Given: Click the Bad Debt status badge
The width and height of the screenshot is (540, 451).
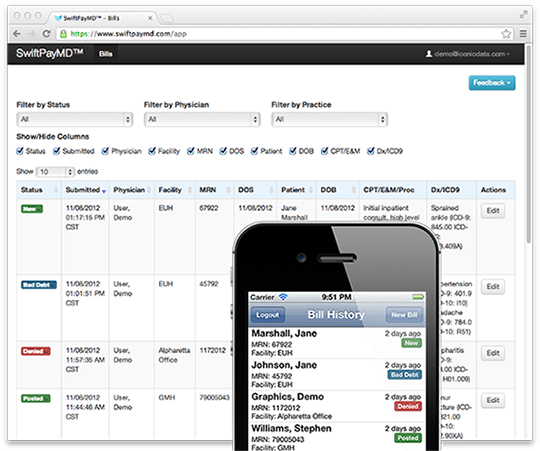Looking at the screenshot, I should (x=39, y=285).
